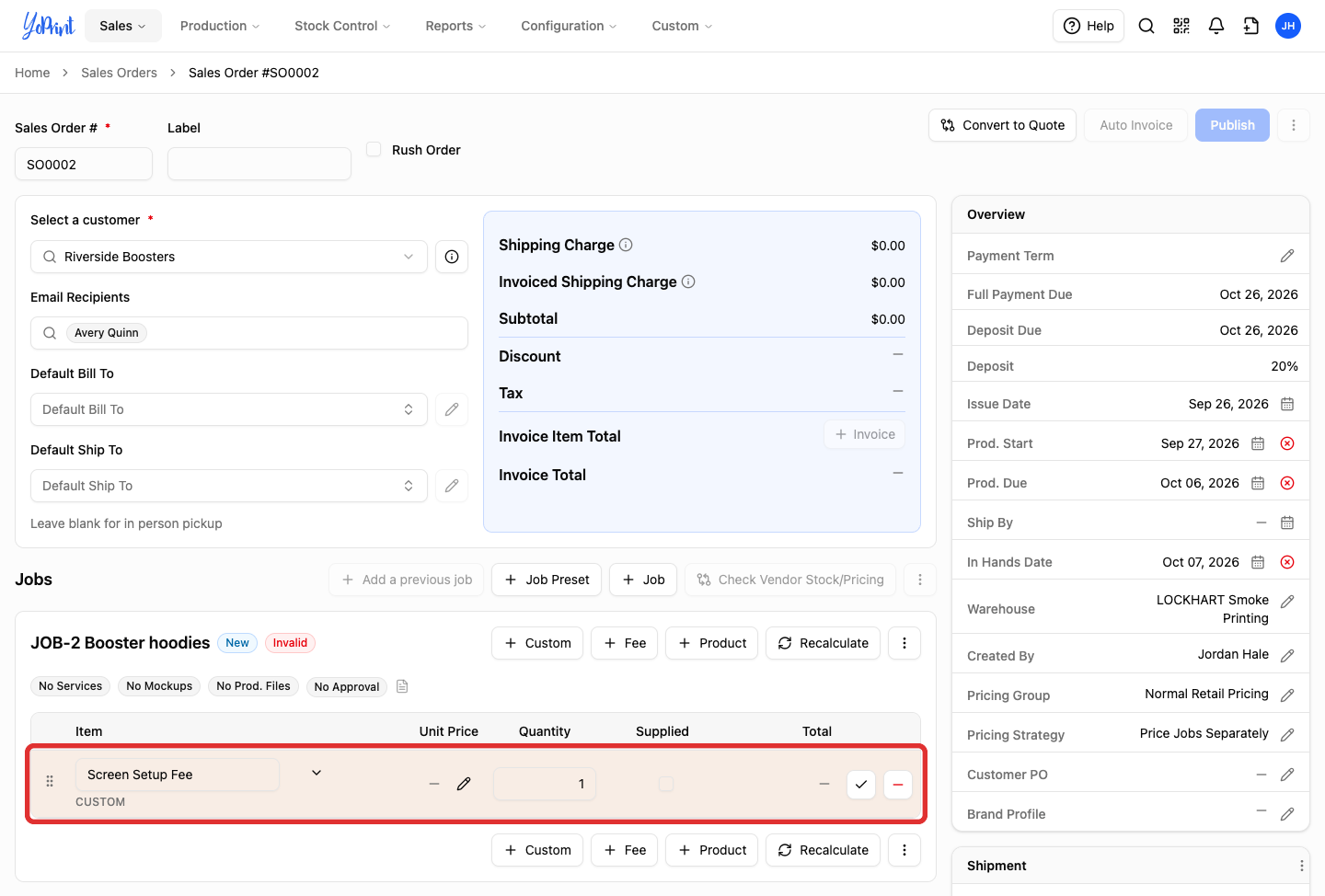Add a Job Preset
The width and height of the screenshot is (1325, 896).
click(x=547, y=580)
